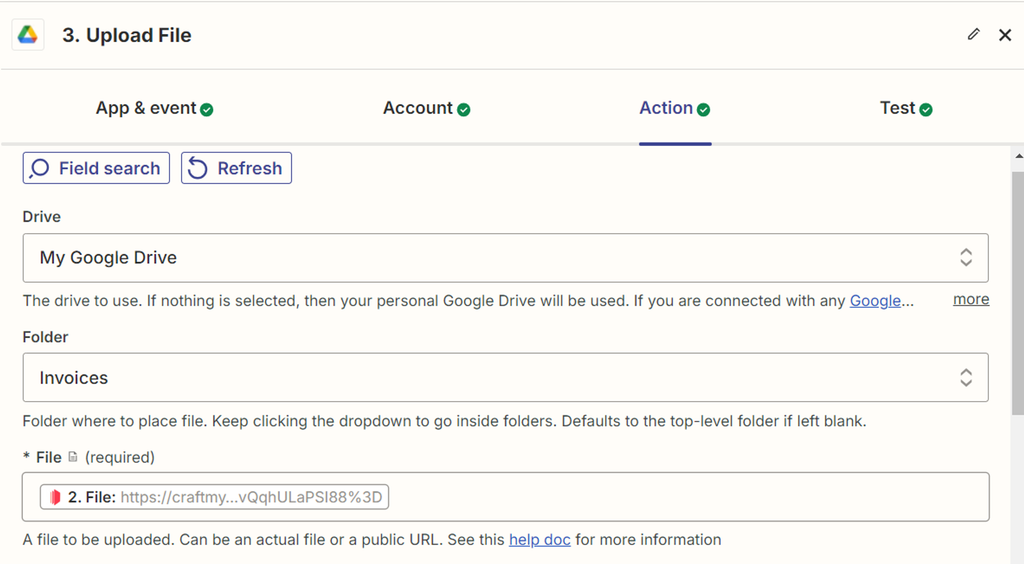Image resolution: width=1024 pixels, height=564 pixels.
Task: Click the Folder field label
Action: coord(46,337)
